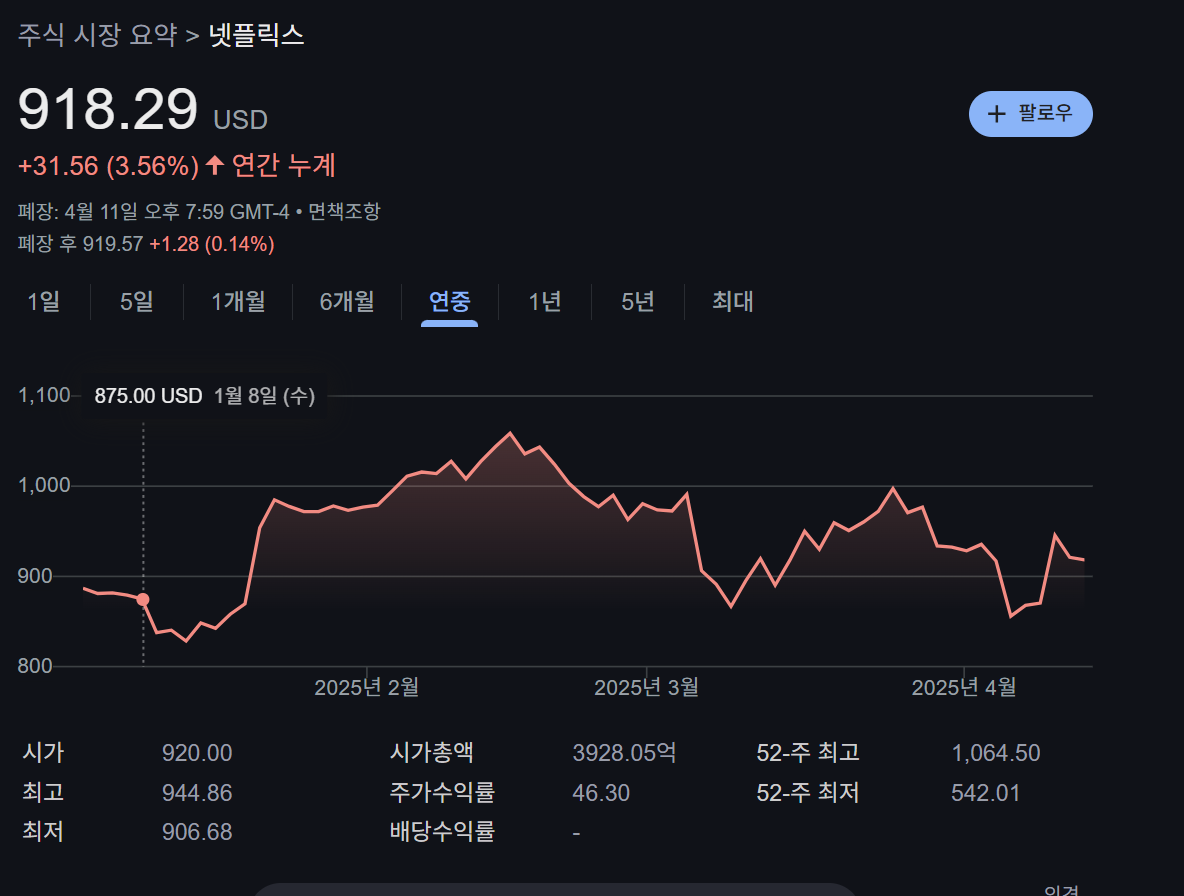Screen dimensions: 1184x896
Task: Click the 최저 label in stats
Action: point(43,832)
